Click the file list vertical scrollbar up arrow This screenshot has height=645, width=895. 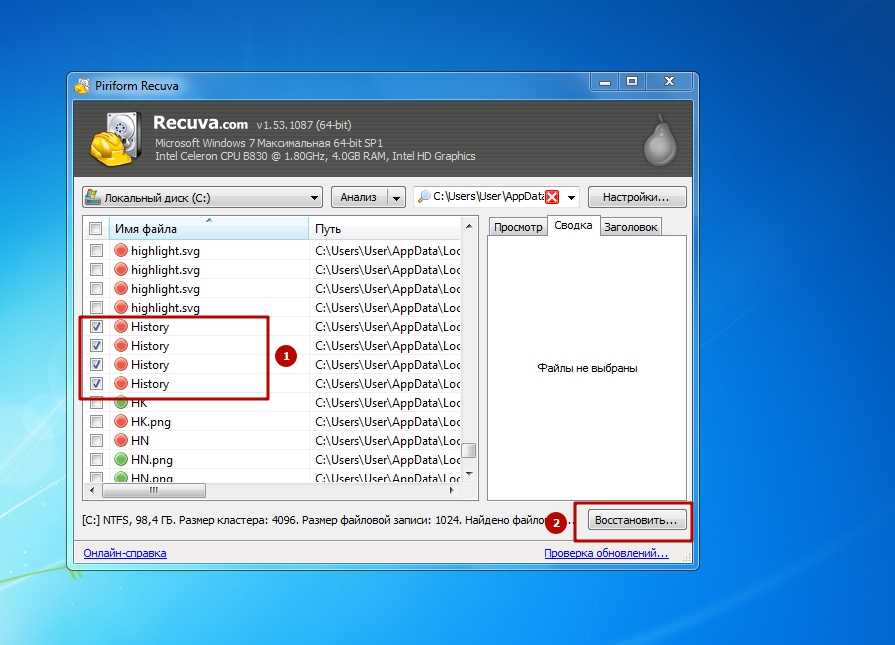pos(469,227)
